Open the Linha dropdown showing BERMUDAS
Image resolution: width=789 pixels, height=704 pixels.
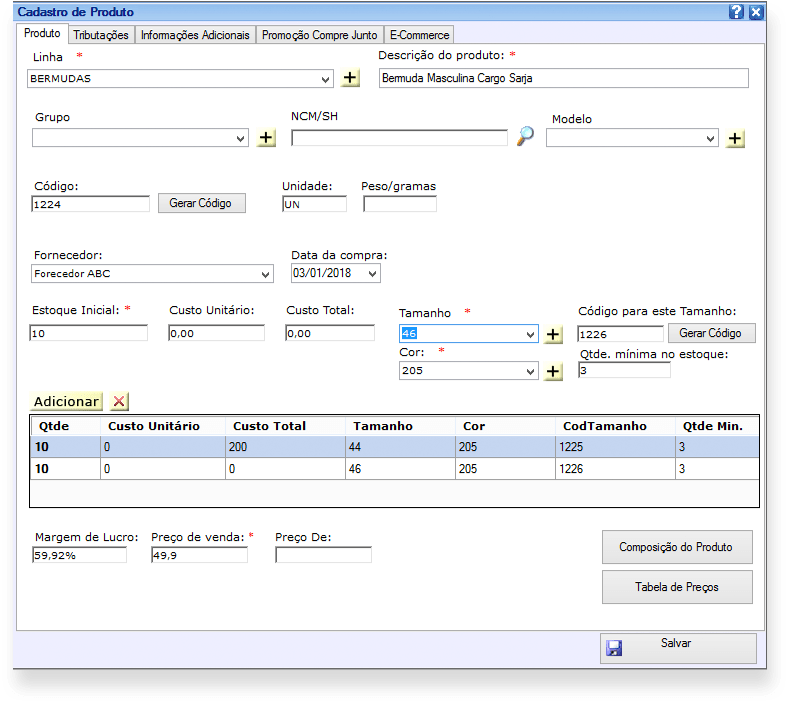point(180,79)
